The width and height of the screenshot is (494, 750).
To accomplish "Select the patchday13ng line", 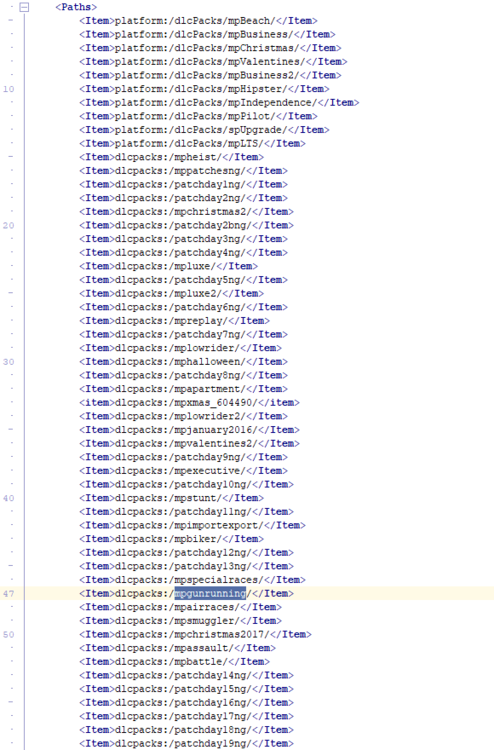I will click(x=187, y=566).
